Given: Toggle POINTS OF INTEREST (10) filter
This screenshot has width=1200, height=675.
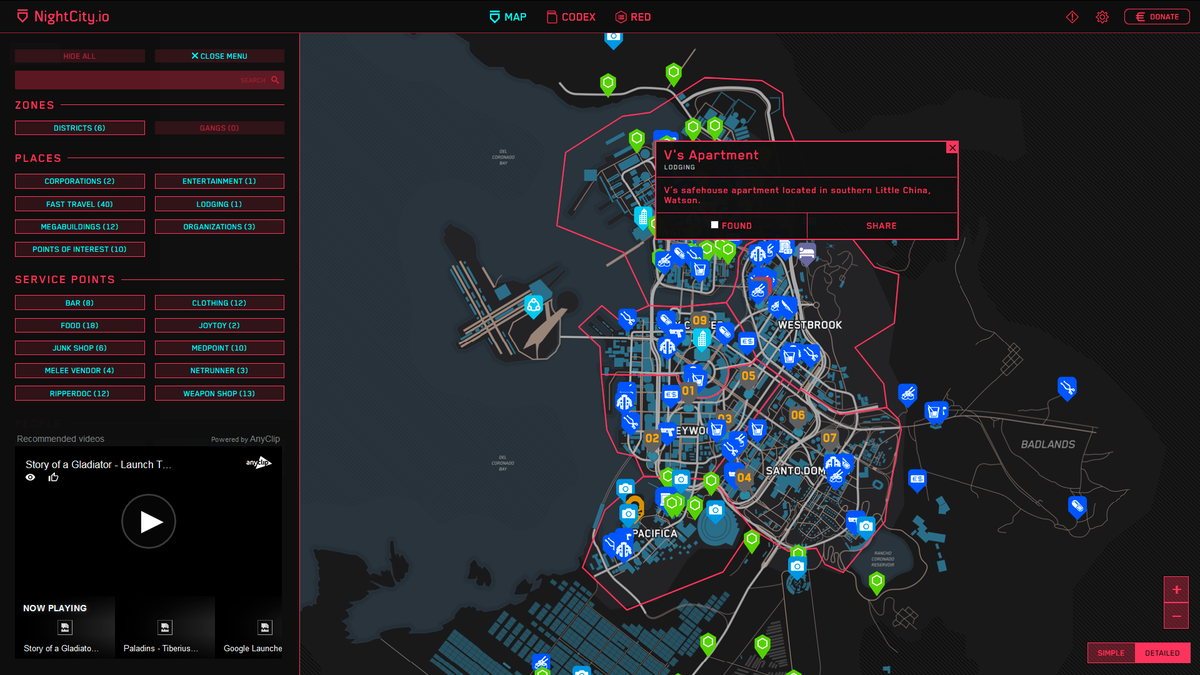Looking at the screenshot, I should pos(80,249).
